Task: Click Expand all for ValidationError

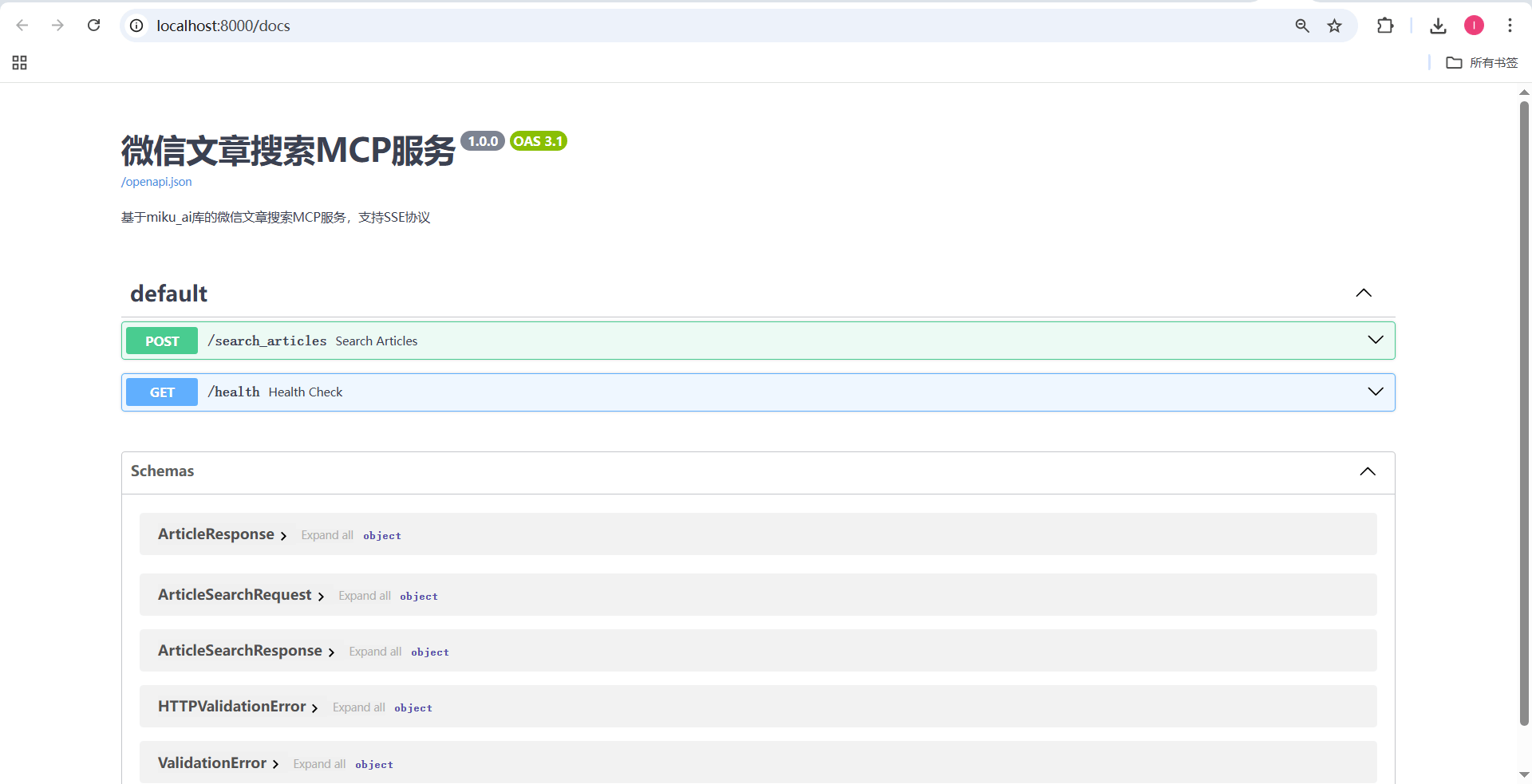Action: click(319, 764)
